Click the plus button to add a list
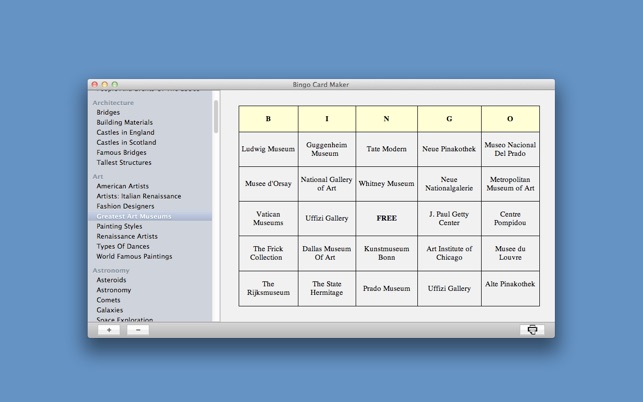643x402 pixels. [x=109, y=330]
